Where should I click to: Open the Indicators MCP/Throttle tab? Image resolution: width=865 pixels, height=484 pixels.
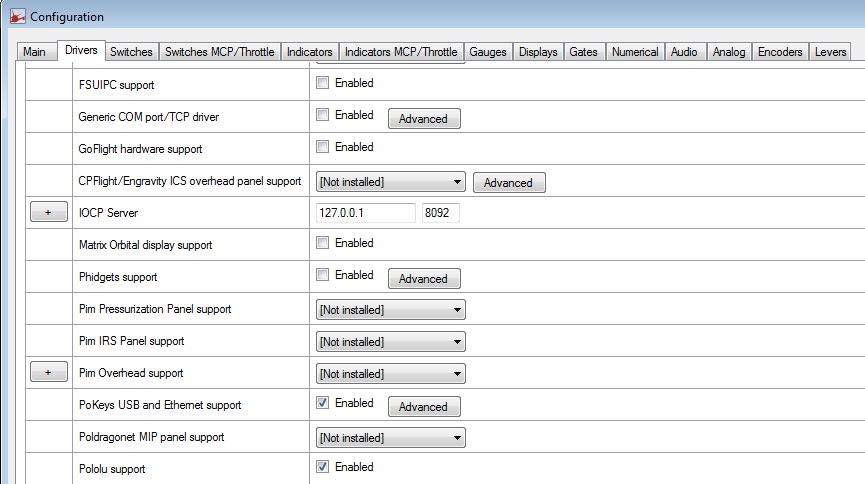[401, 52]
